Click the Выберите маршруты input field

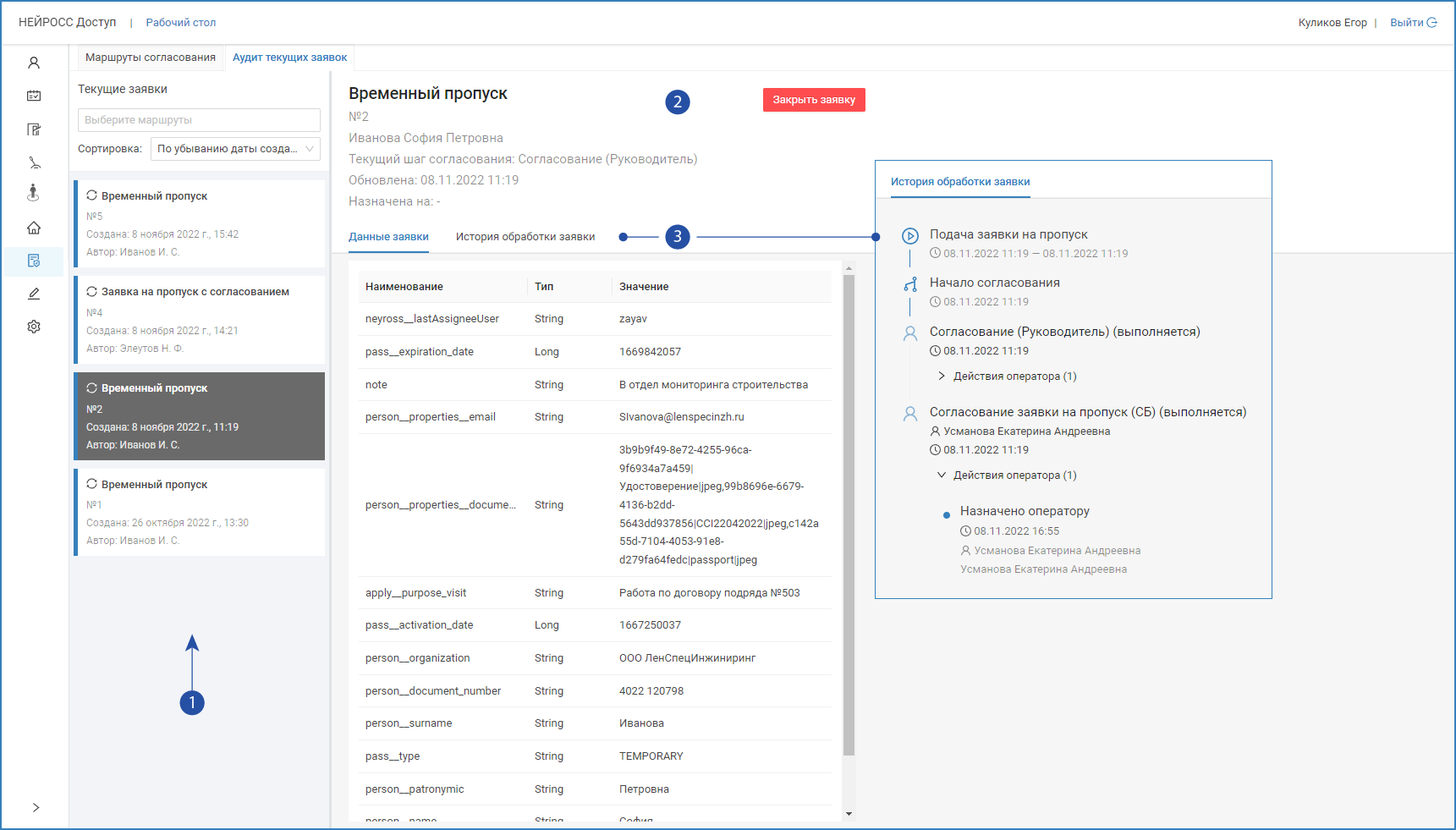[x=199, y=120]
